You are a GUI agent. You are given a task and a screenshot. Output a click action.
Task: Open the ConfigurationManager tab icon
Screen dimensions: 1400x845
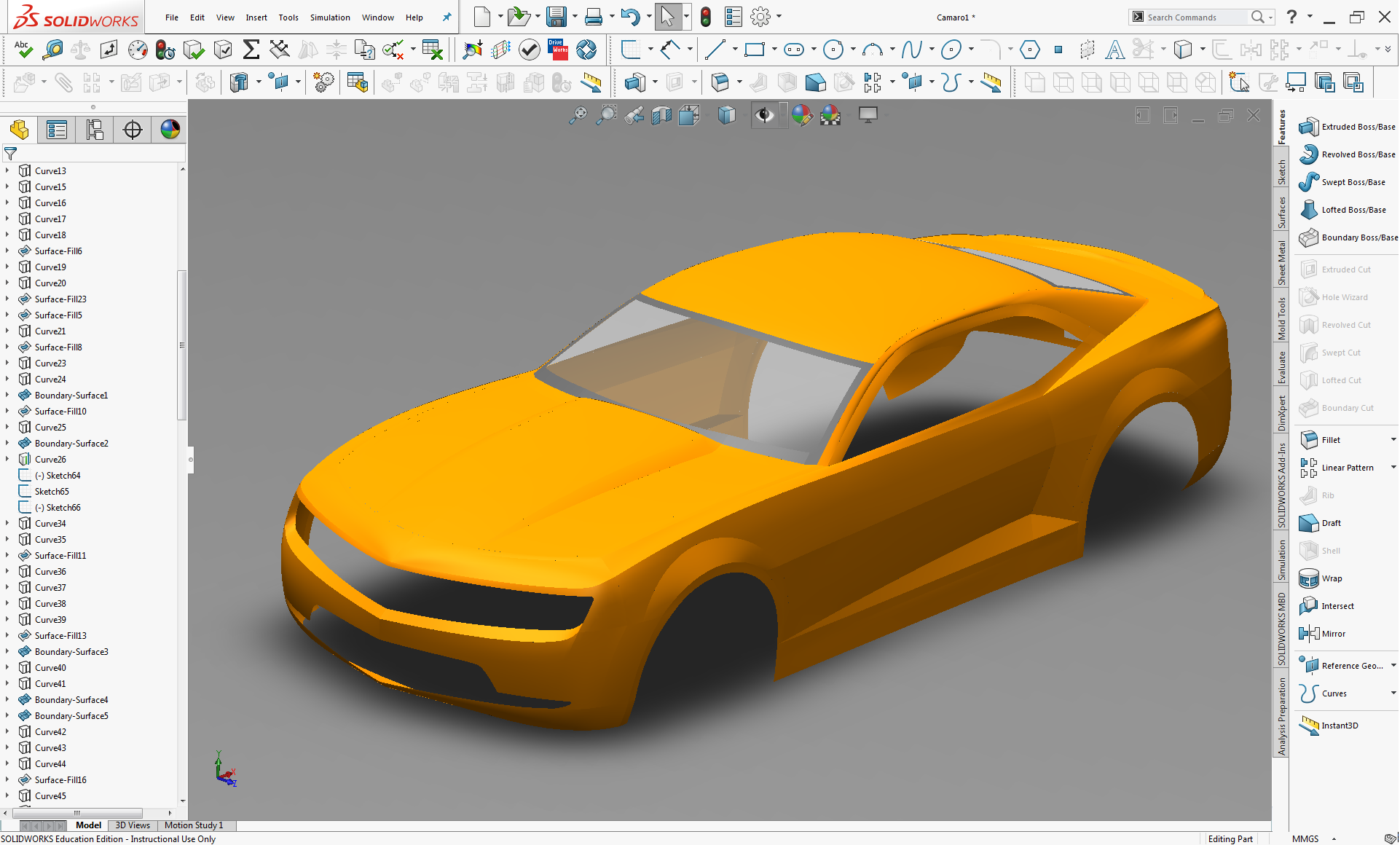pyautogui.click(x=95, y=130)
